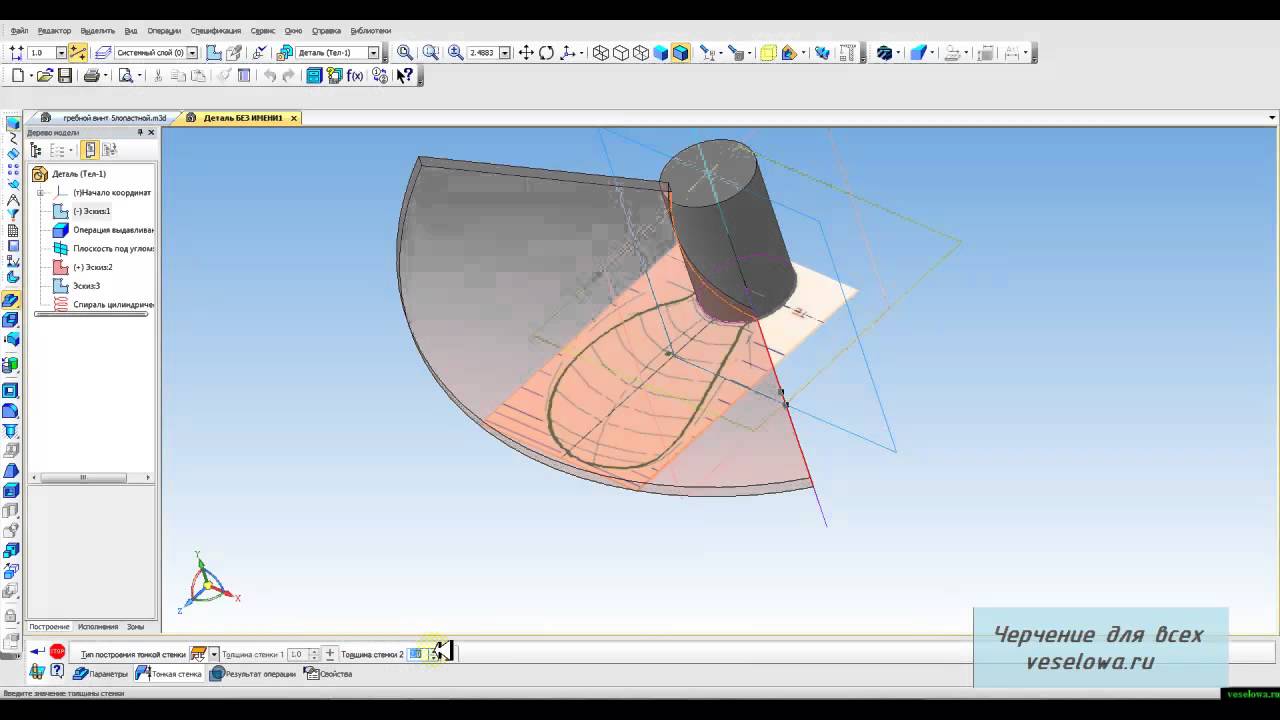
Task: Increment Толщина стенки 1 stepper
Action: click(314, 651)
